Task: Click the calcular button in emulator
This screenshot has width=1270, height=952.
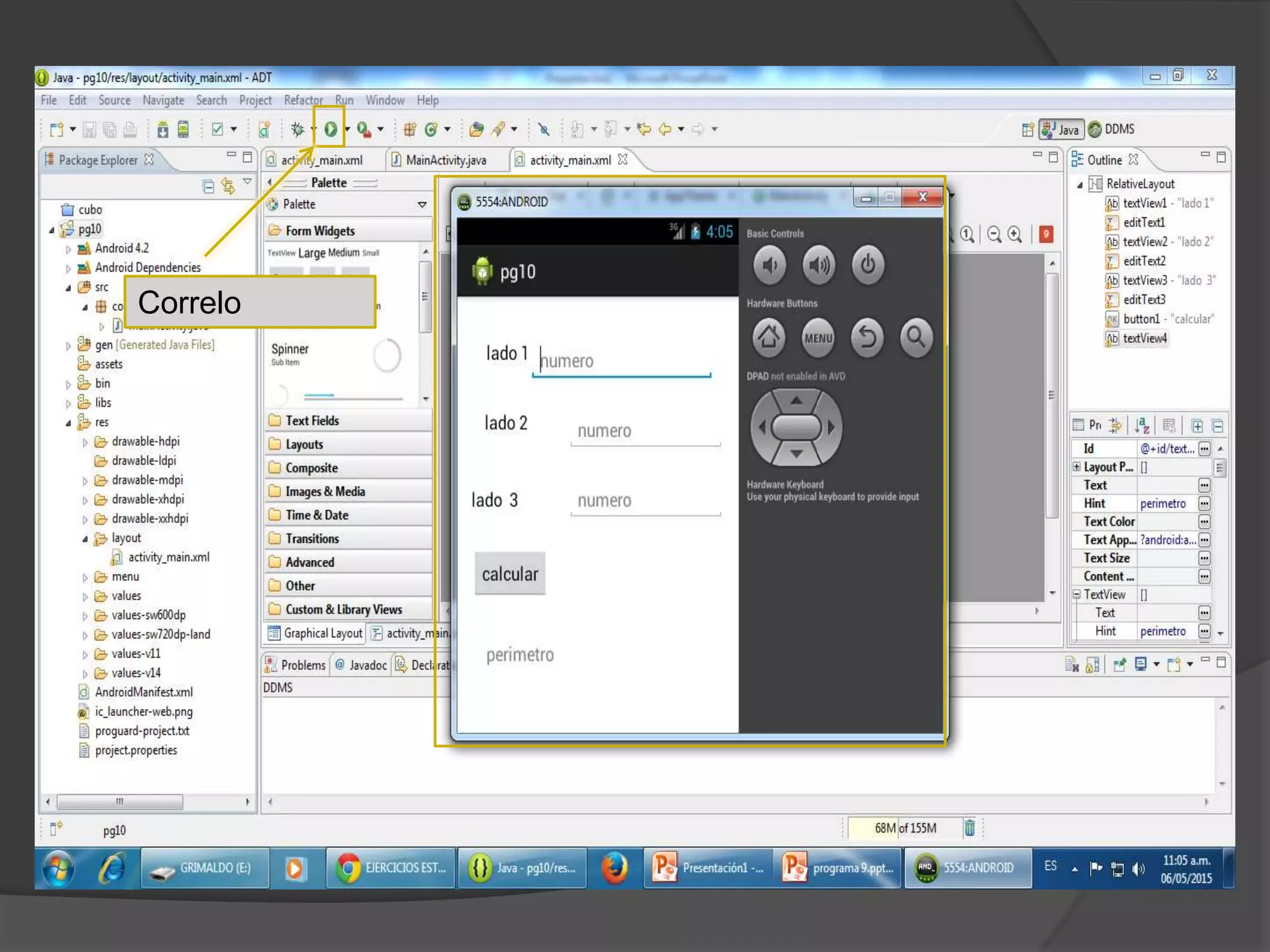Action: point(510,574)
